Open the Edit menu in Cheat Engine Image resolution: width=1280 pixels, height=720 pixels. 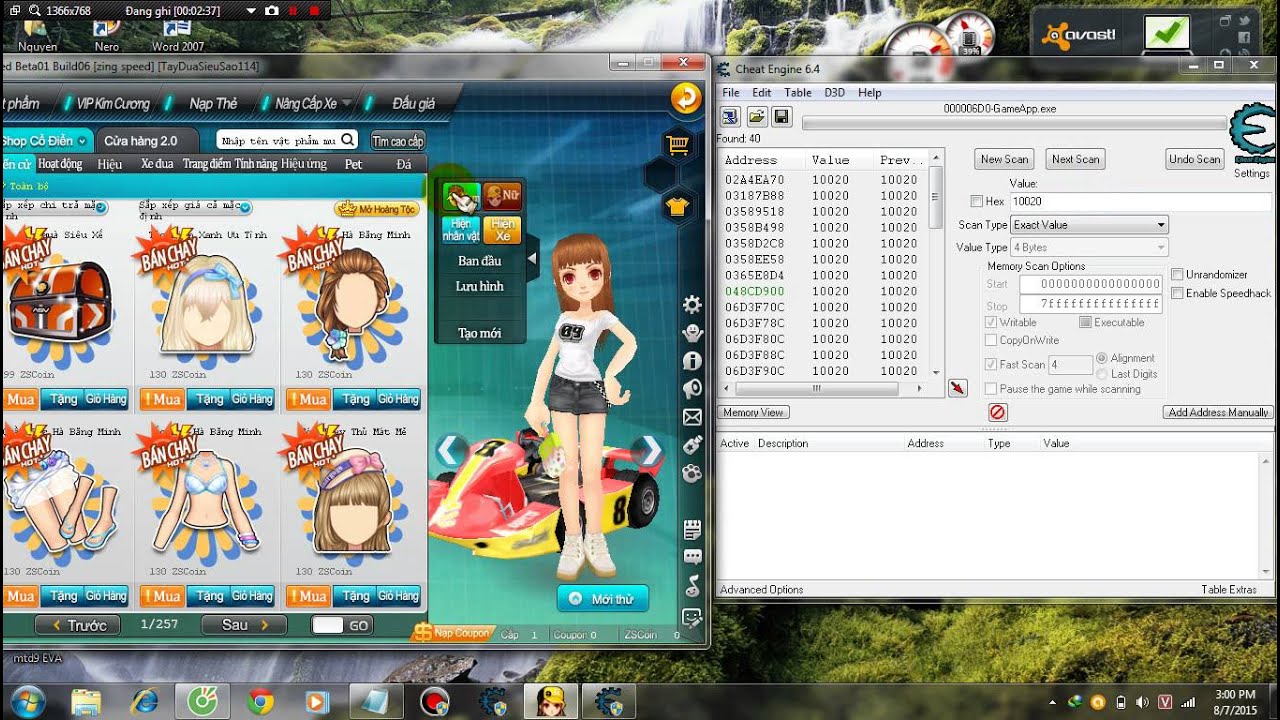pos(762,93)
